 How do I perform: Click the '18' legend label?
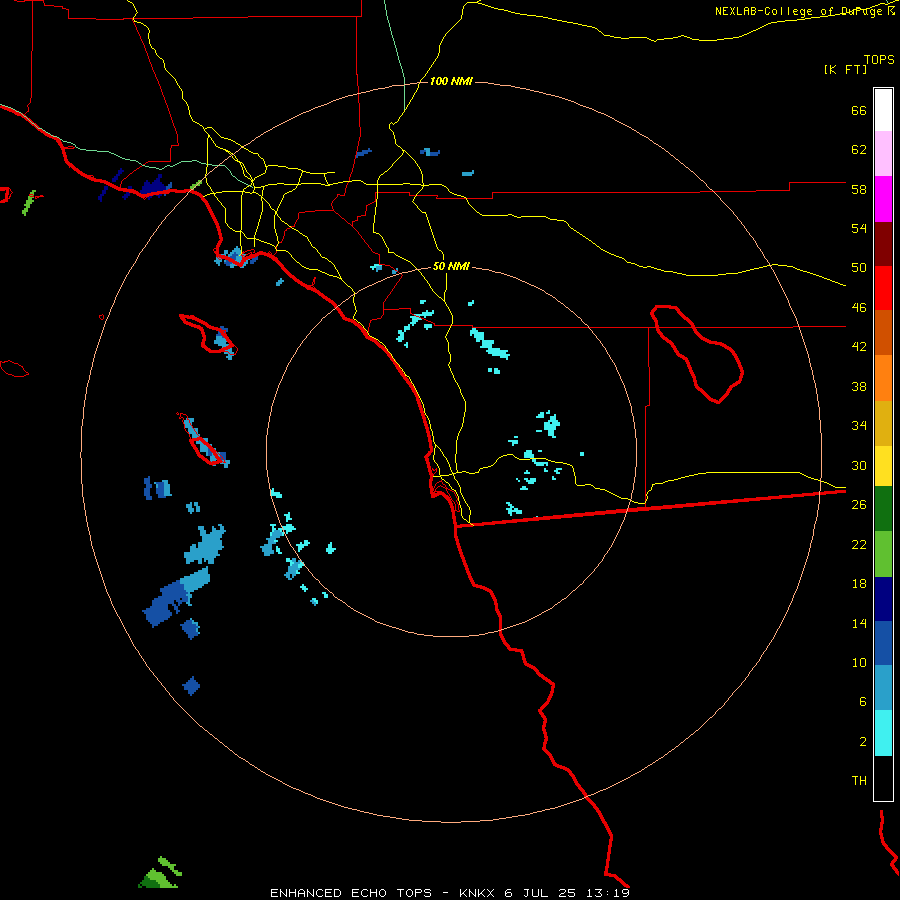click(x=859, y=584)
